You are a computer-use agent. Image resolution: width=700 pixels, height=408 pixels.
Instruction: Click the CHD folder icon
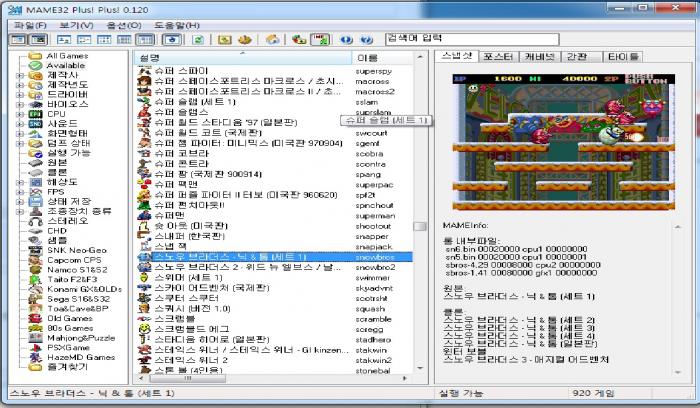[35, 231]
